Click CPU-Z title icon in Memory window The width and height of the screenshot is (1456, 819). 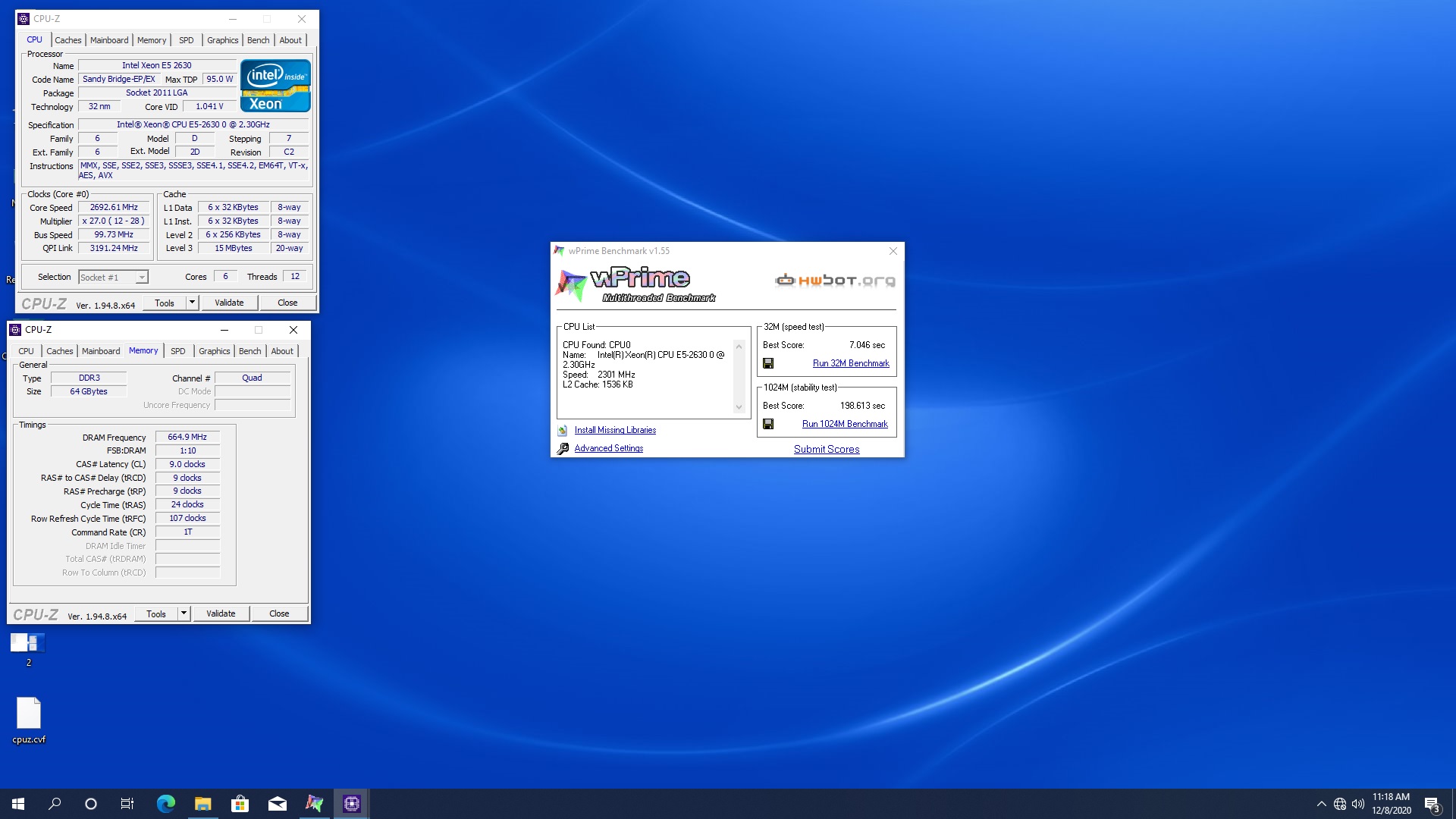pyautogui.click(x=15, y=330)
